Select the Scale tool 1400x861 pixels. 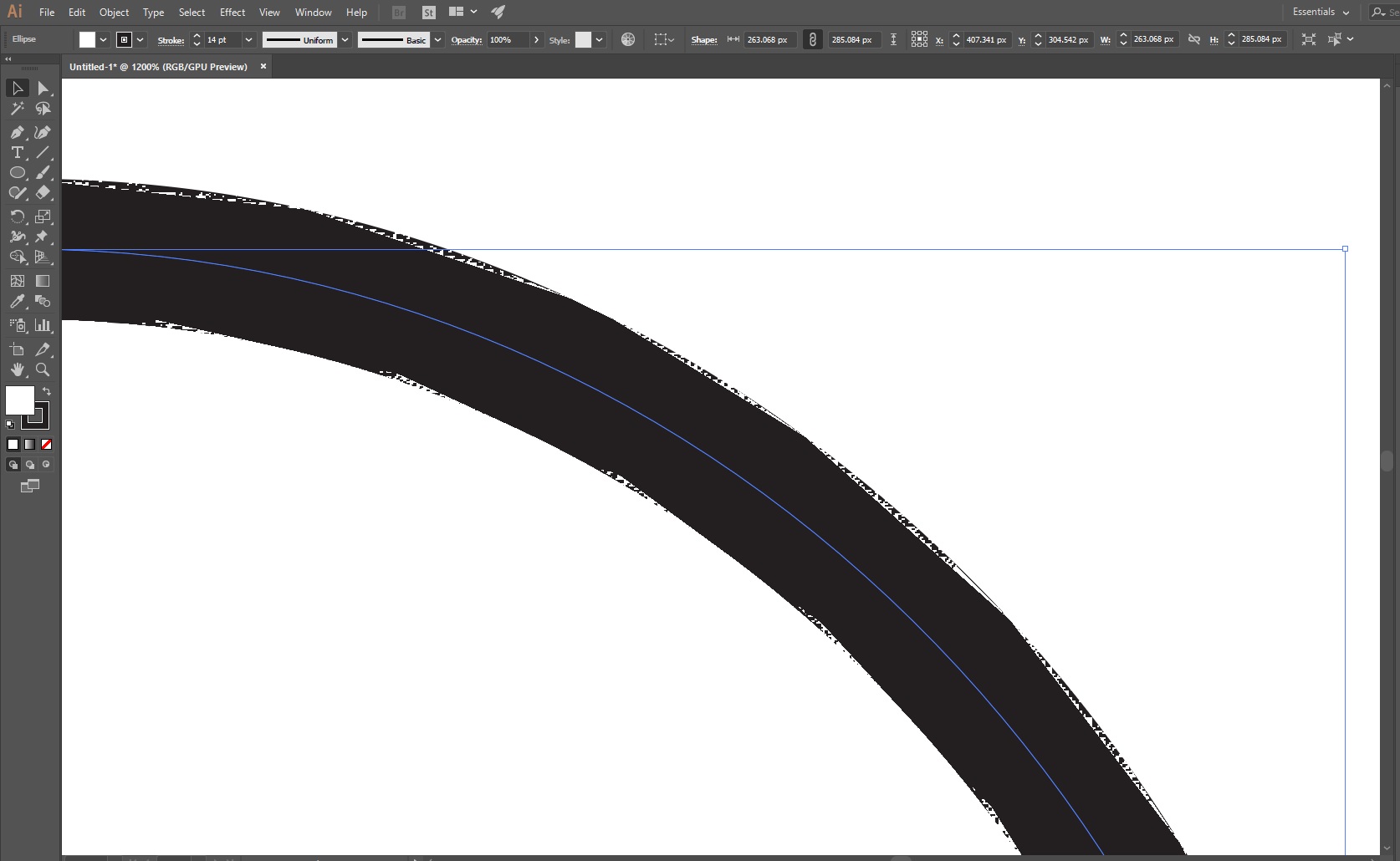tap(43, 217)
